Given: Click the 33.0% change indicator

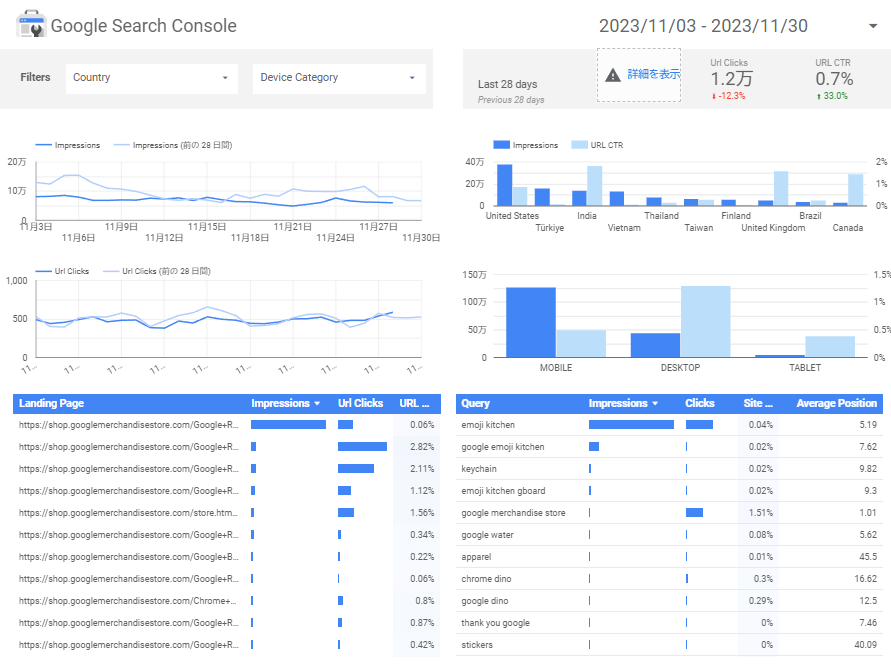Looking at the screenshot, I should (x=832, y=96).
